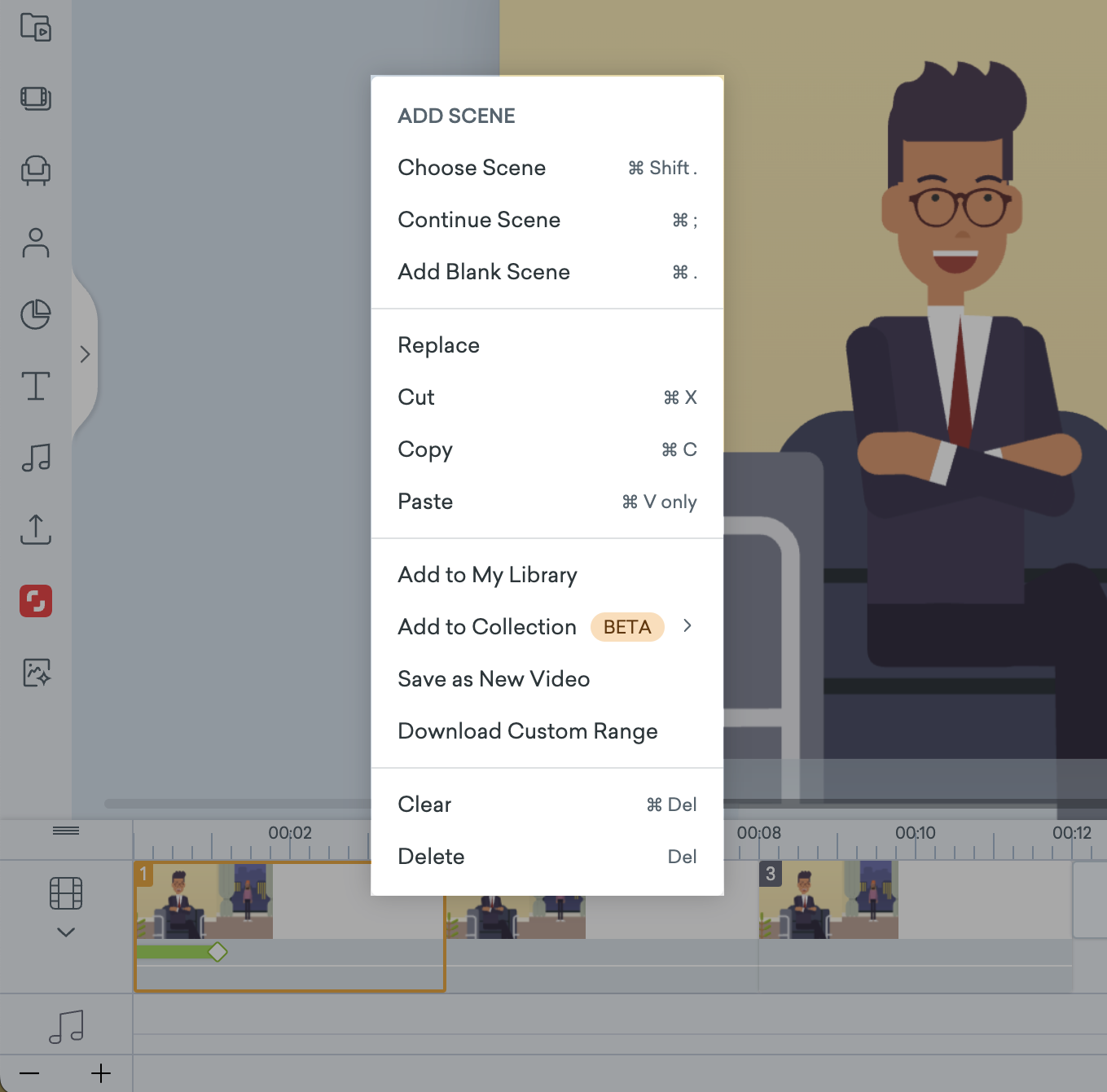Screen dimensions: 1107x1092
Task: Collapse the scene track with the chevron
Action: click(65, 932)
